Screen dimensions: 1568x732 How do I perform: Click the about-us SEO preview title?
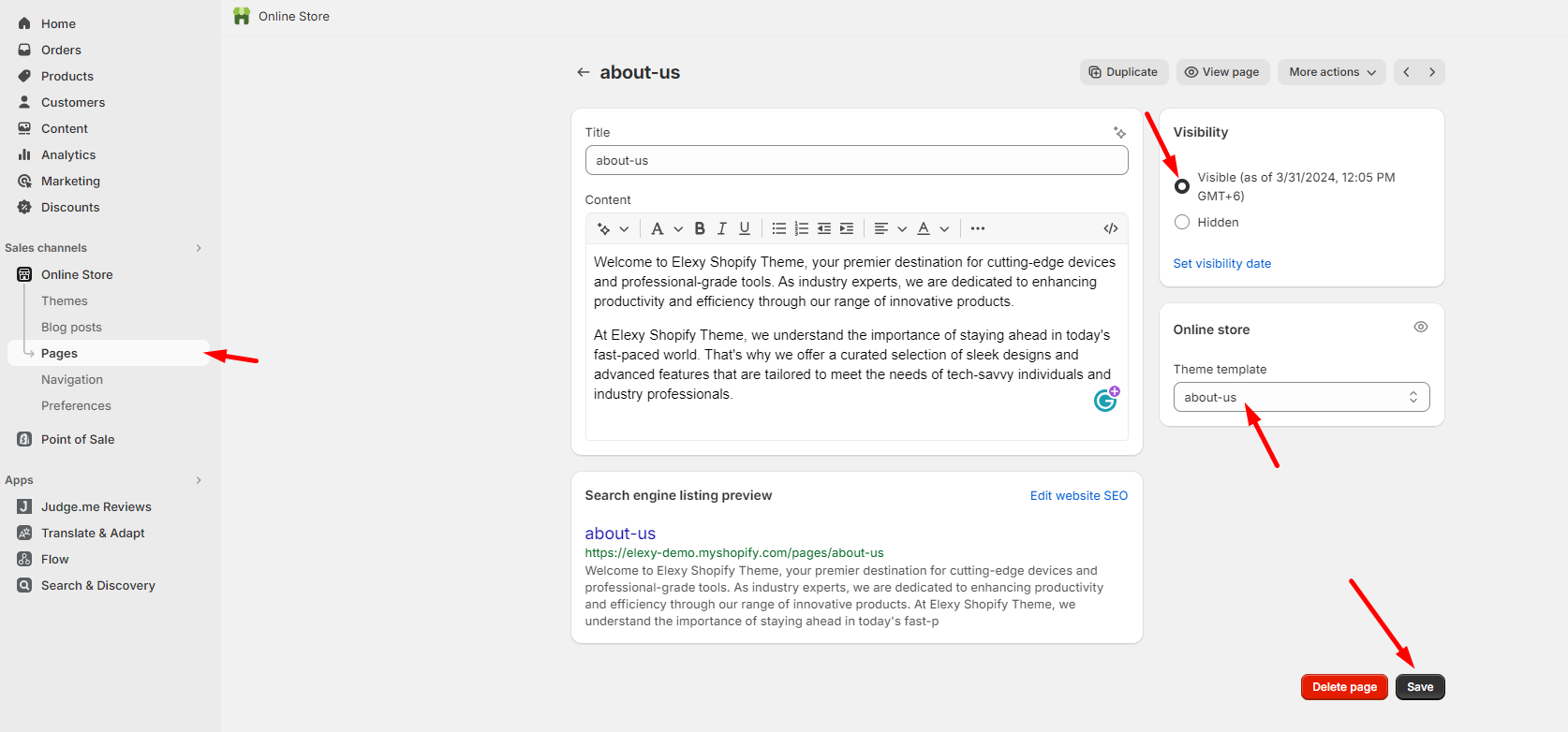[620, 533]
